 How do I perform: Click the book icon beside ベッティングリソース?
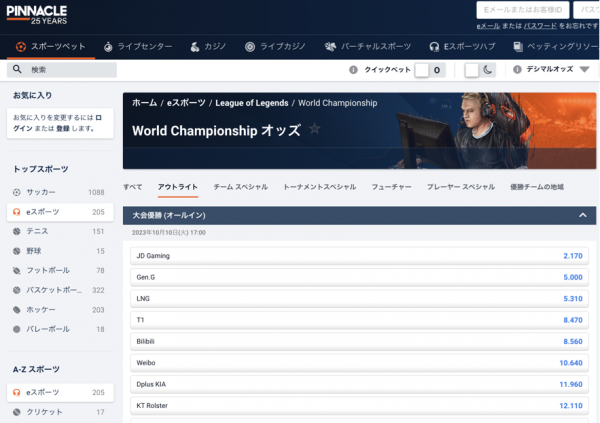(518, 47)
